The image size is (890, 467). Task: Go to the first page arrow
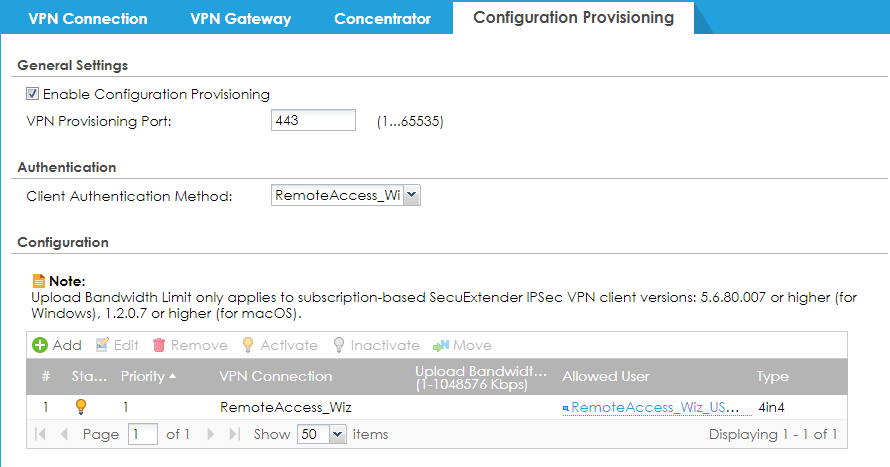40,434
